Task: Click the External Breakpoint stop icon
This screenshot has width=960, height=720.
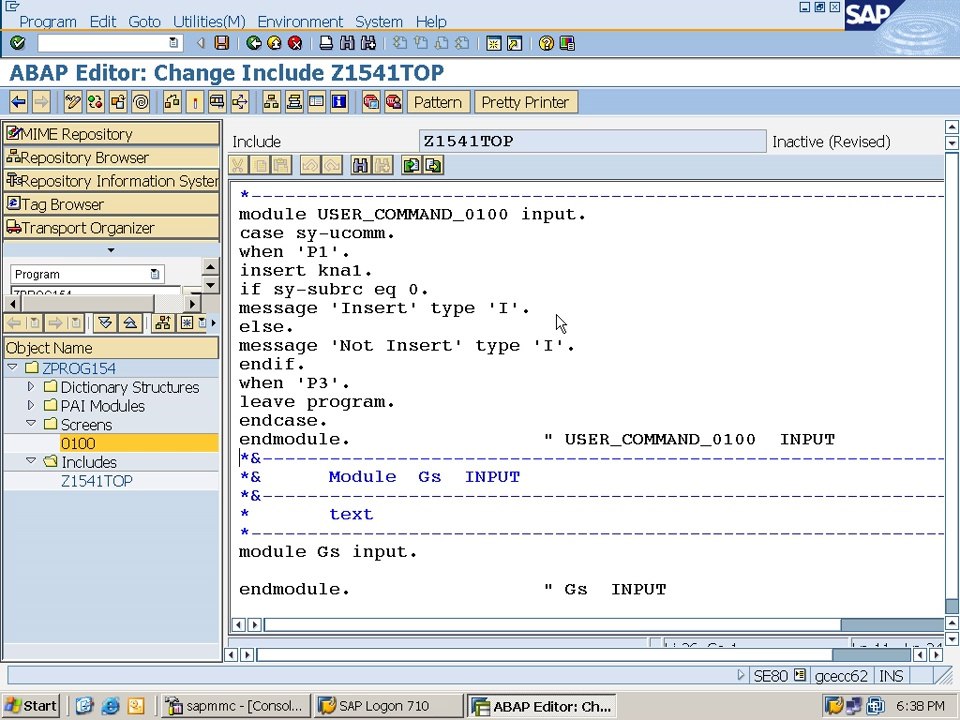Action: [x=393, y=102]
